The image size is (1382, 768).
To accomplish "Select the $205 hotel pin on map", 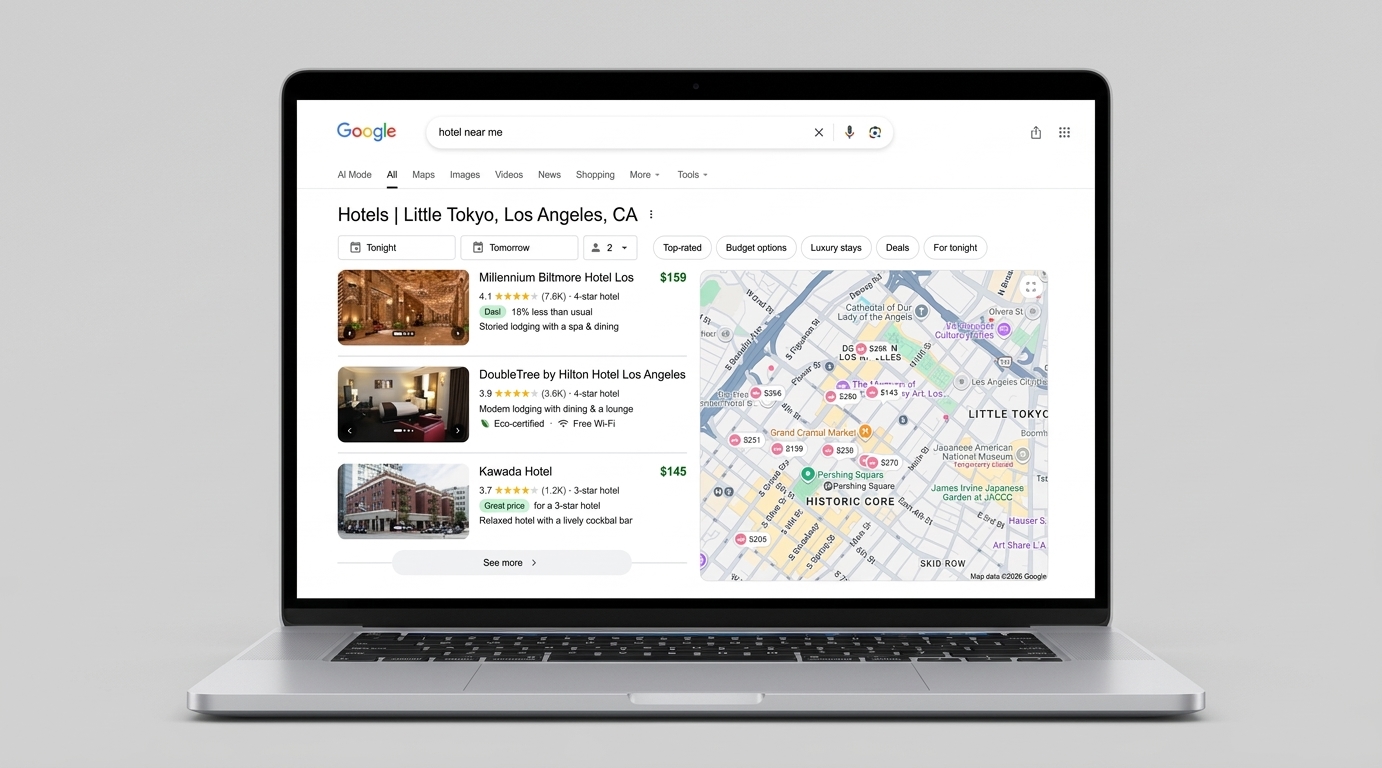I will click(x=751, y=539).
